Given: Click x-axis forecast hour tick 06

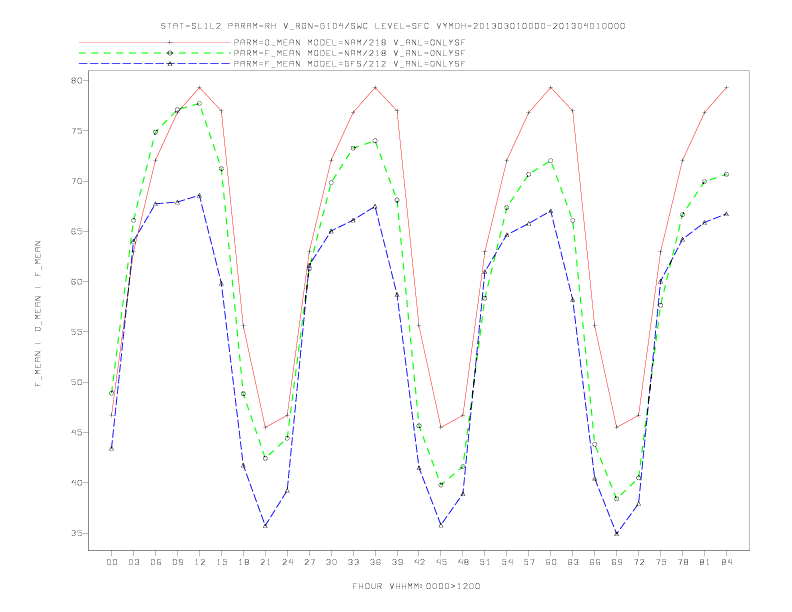Looking at the screenshot, I should point(156,562).
